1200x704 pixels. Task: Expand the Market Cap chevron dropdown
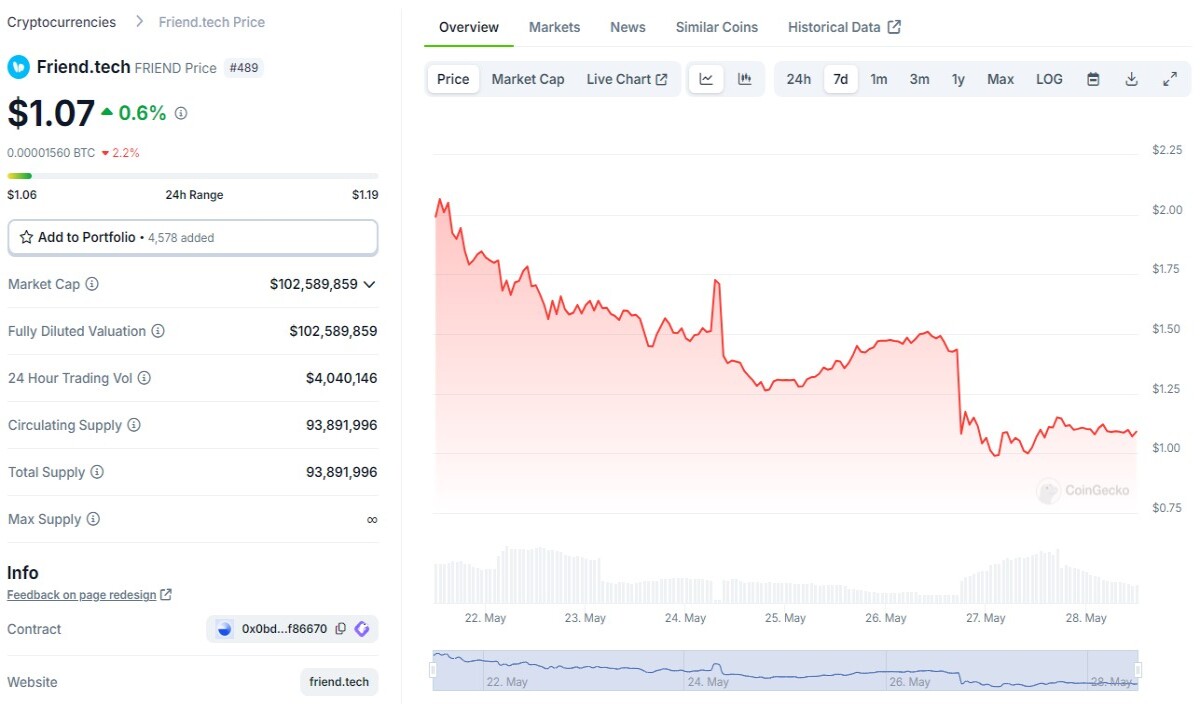click(369, 284)
